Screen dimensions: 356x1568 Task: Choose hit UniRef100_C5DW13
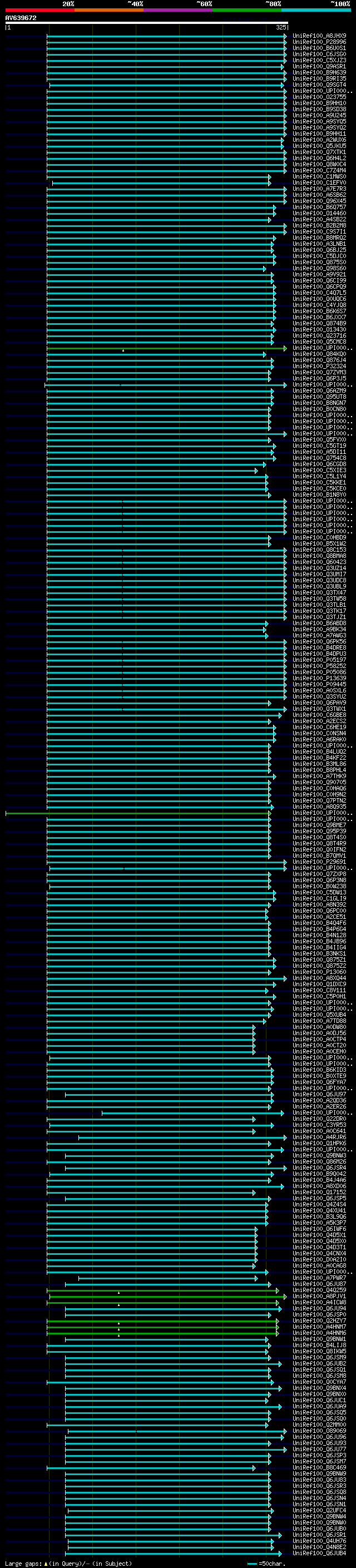[319, 893]
